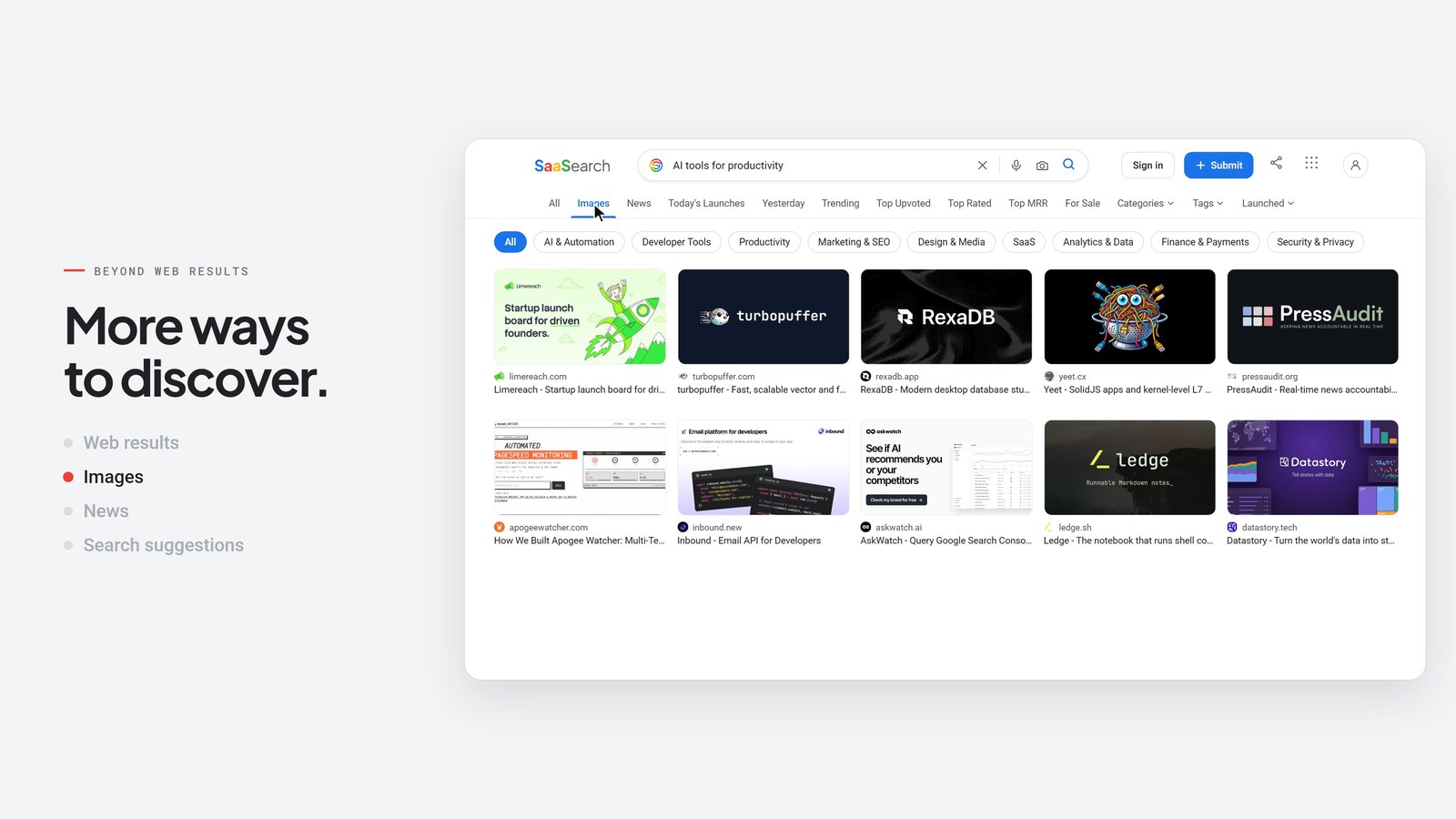Click the blue search magnifier icon
This screenshot has height=819, width=1456.
(1068, 165)
